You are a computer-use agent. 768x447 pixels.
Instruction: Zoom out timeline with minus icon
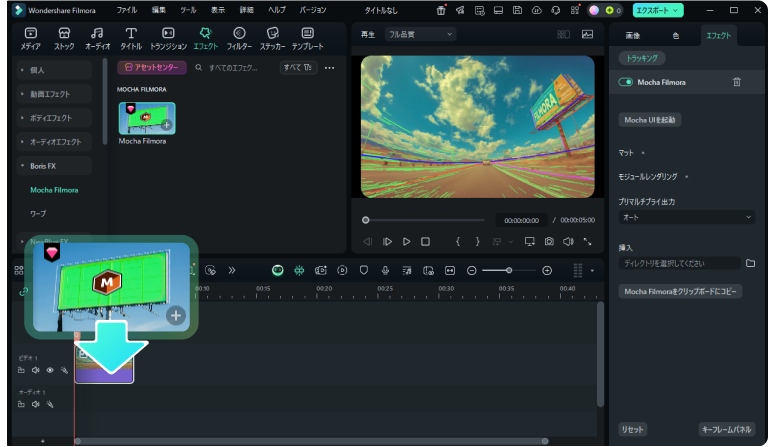(471, 270)
